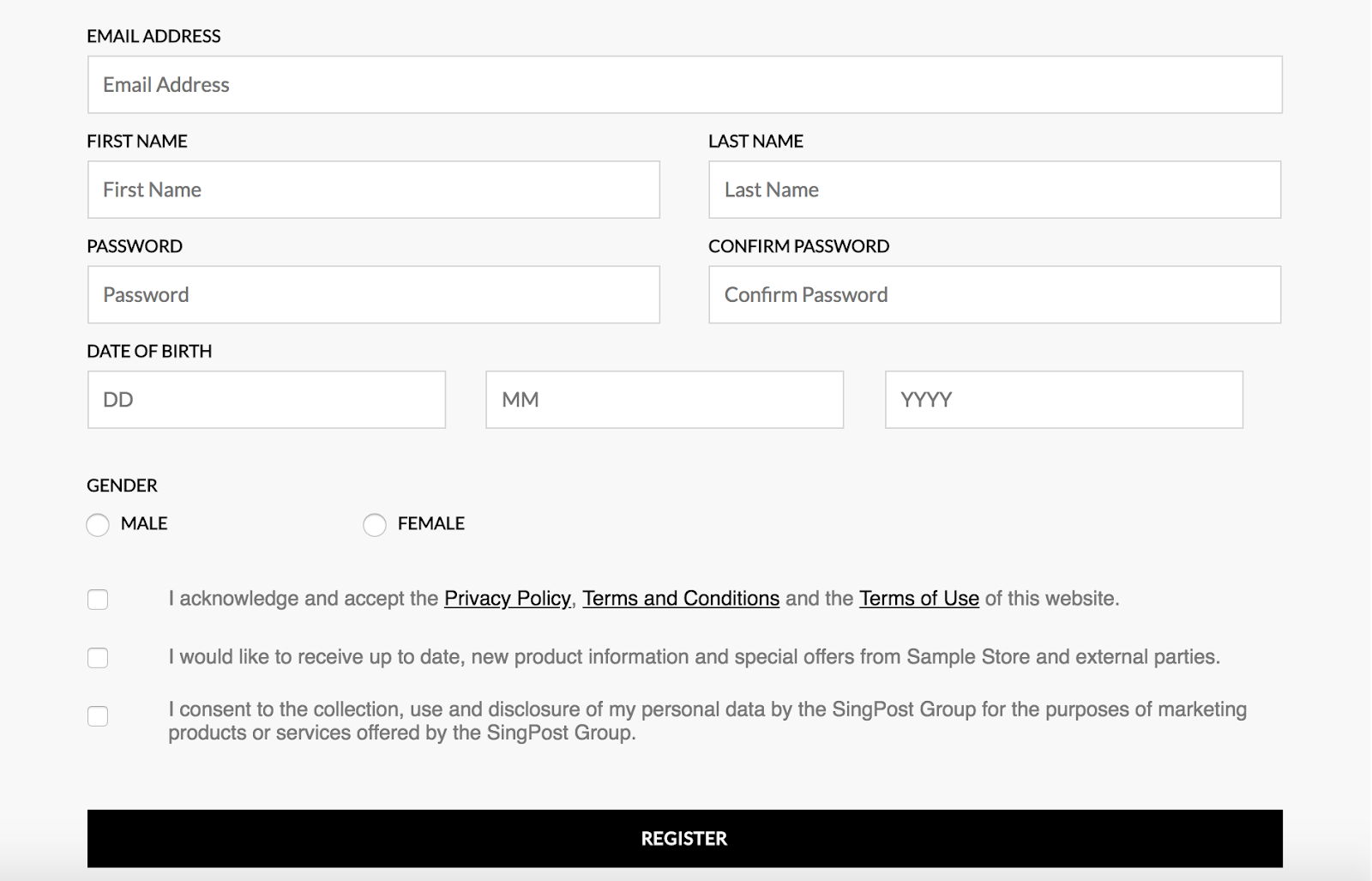Click the DATE OF BIRTH label
The image size is (1372, 881).
149,351
